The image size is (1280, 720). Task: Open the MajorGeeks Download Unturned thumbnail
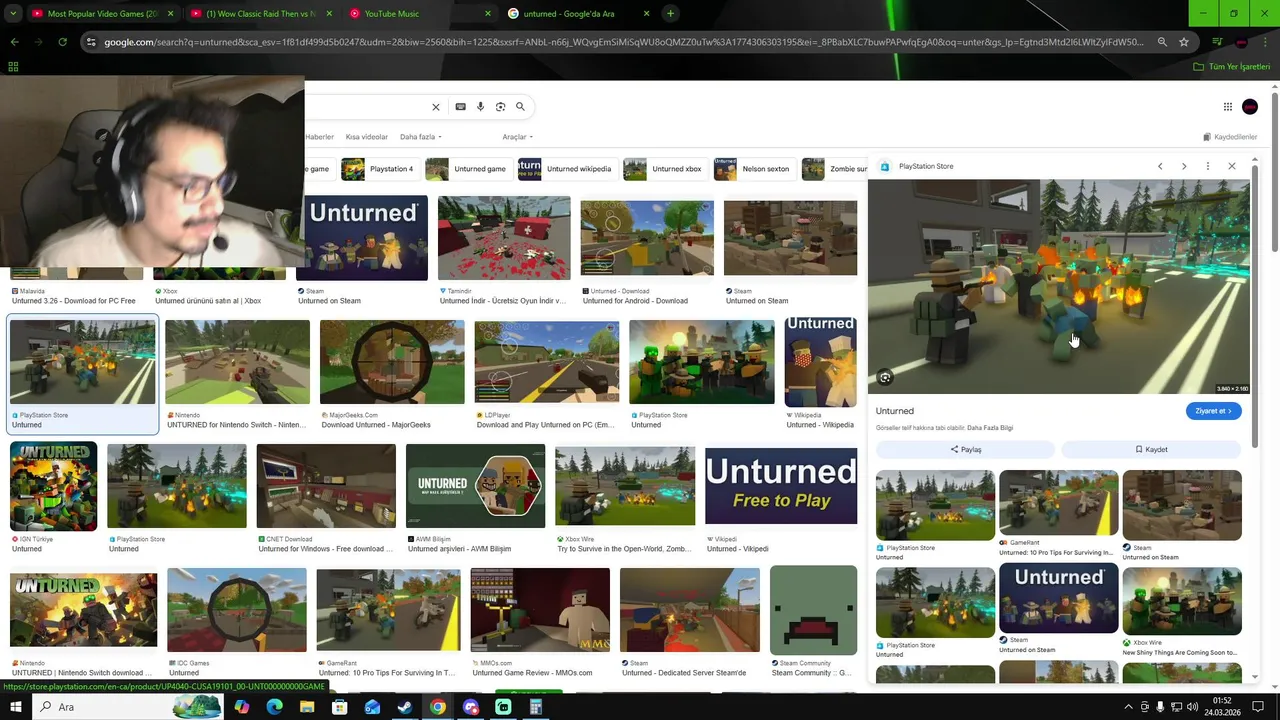[x=392, y=362]
